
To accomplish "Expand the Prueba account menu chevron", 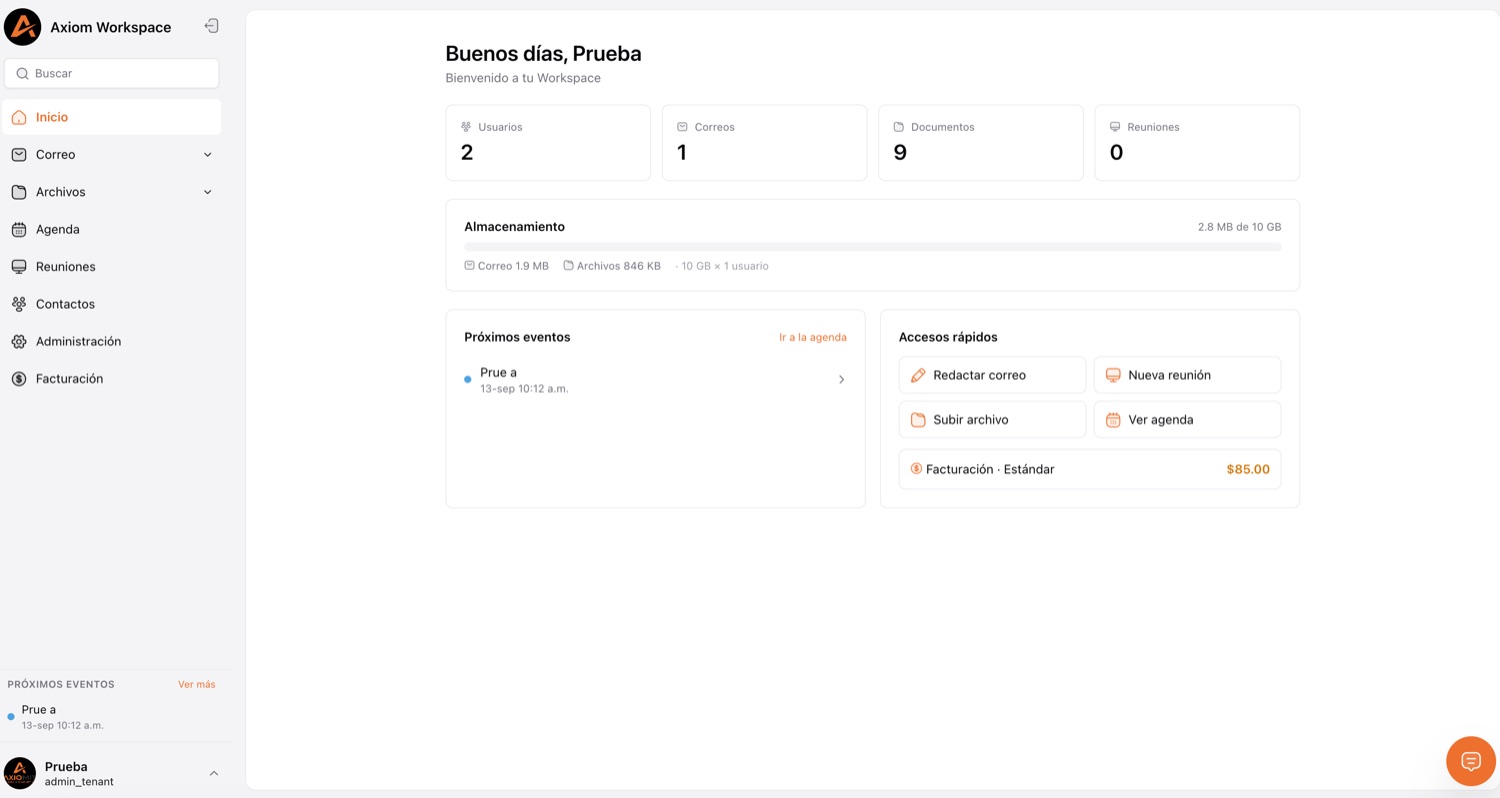I will tap(214, 773).
